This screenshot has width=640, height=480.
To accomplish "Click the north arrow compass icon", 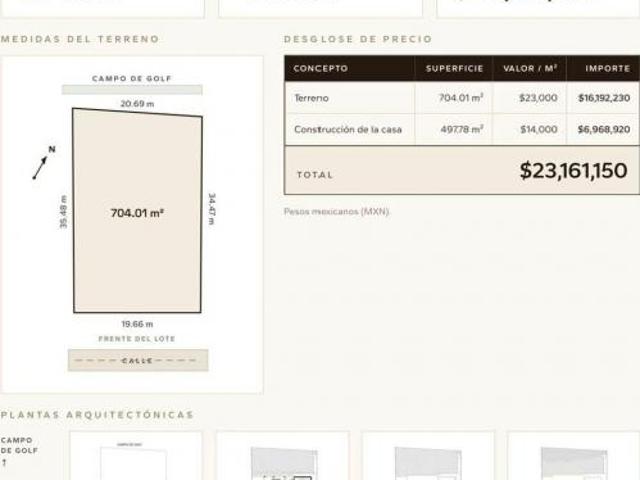I will pos(44,162).
